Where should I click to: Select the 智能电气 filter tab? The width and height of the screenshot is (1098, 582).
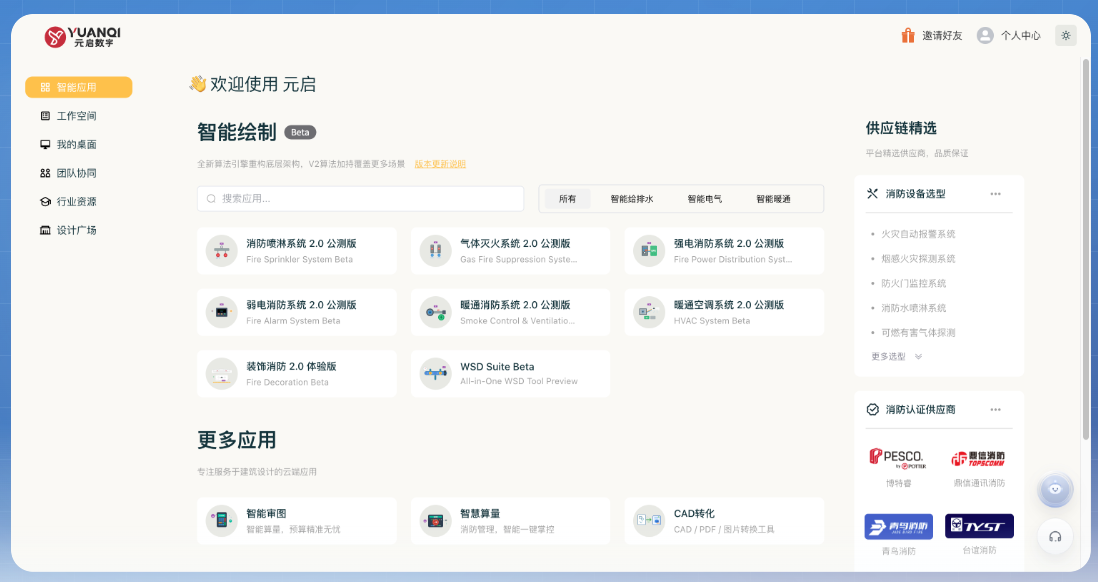tap(704, 199)
